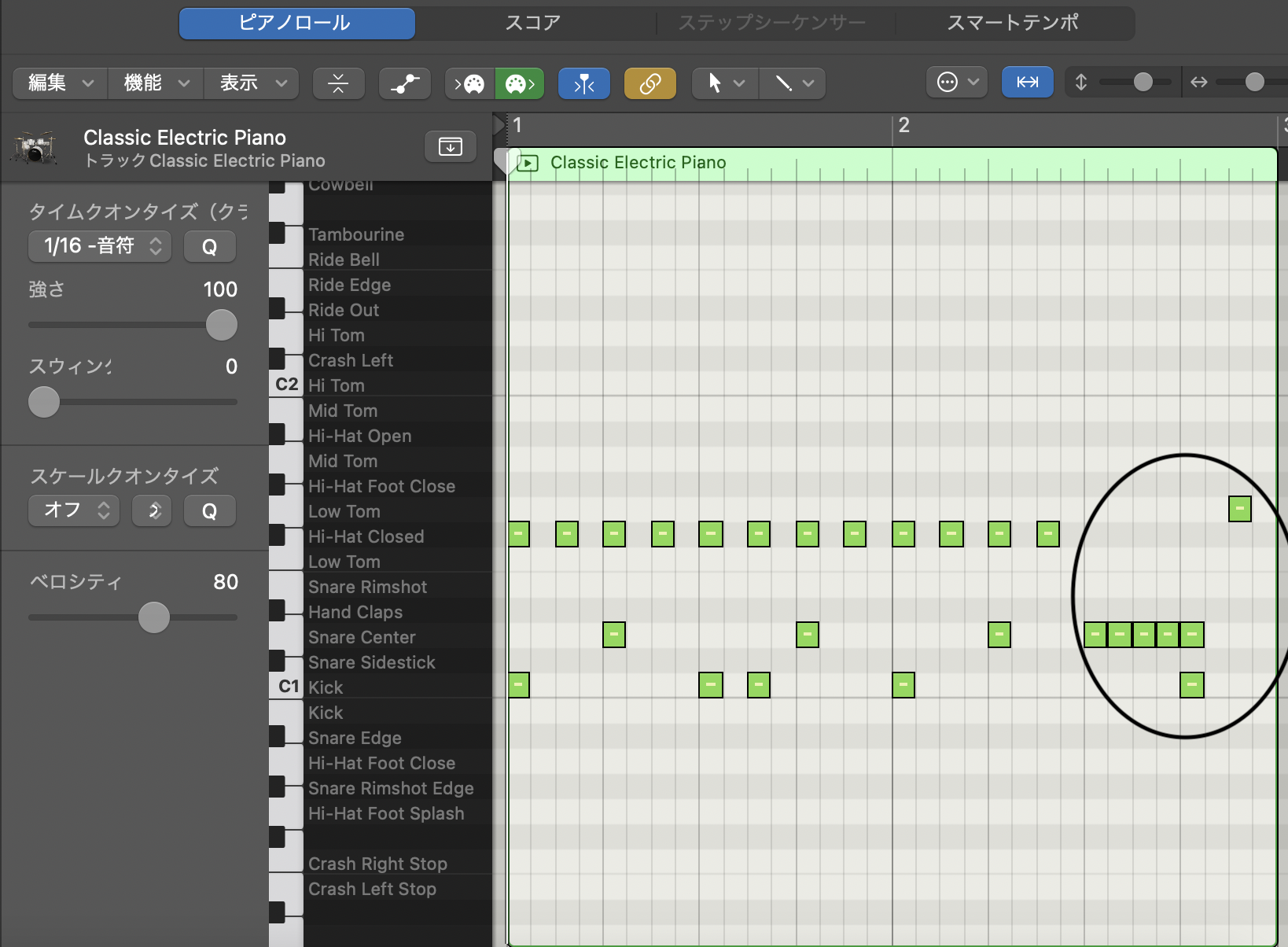1288x947 pixels.
Task: Open the 機能 menu
Action: coord(156,83)
